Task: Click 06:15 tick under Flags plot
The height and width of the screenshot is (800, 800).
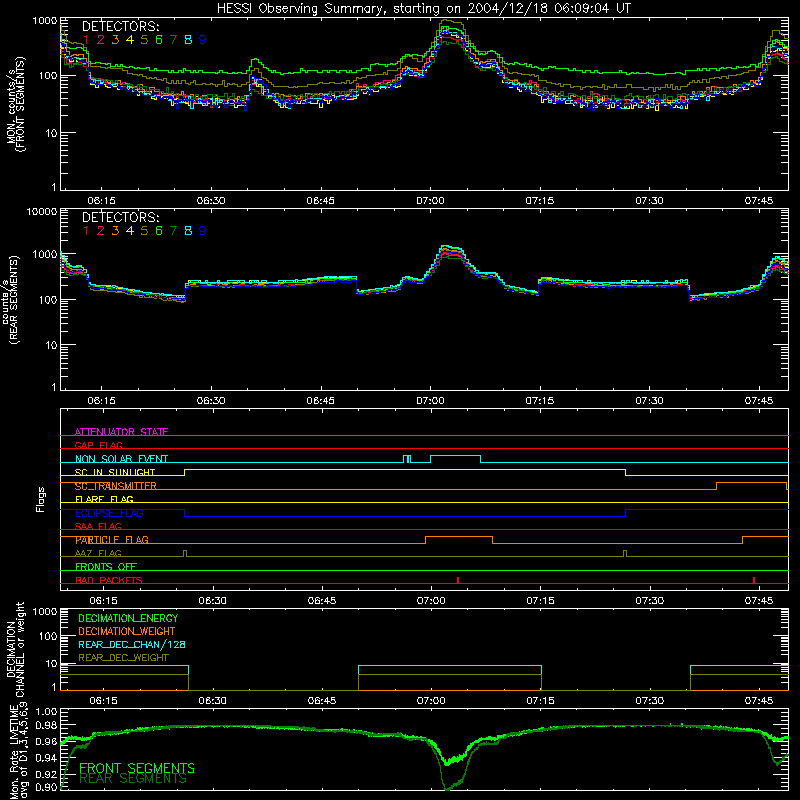Action: 103,601
